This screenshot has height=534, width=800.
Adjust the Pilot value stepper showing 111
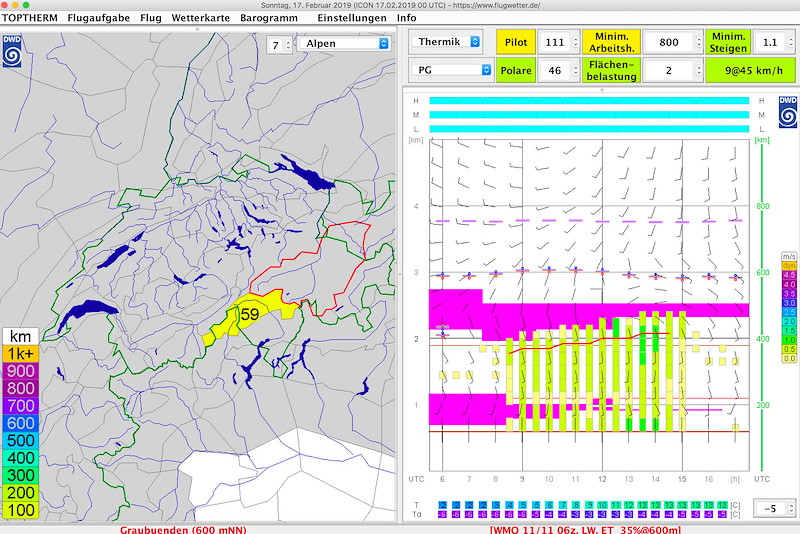pos(576,42)
